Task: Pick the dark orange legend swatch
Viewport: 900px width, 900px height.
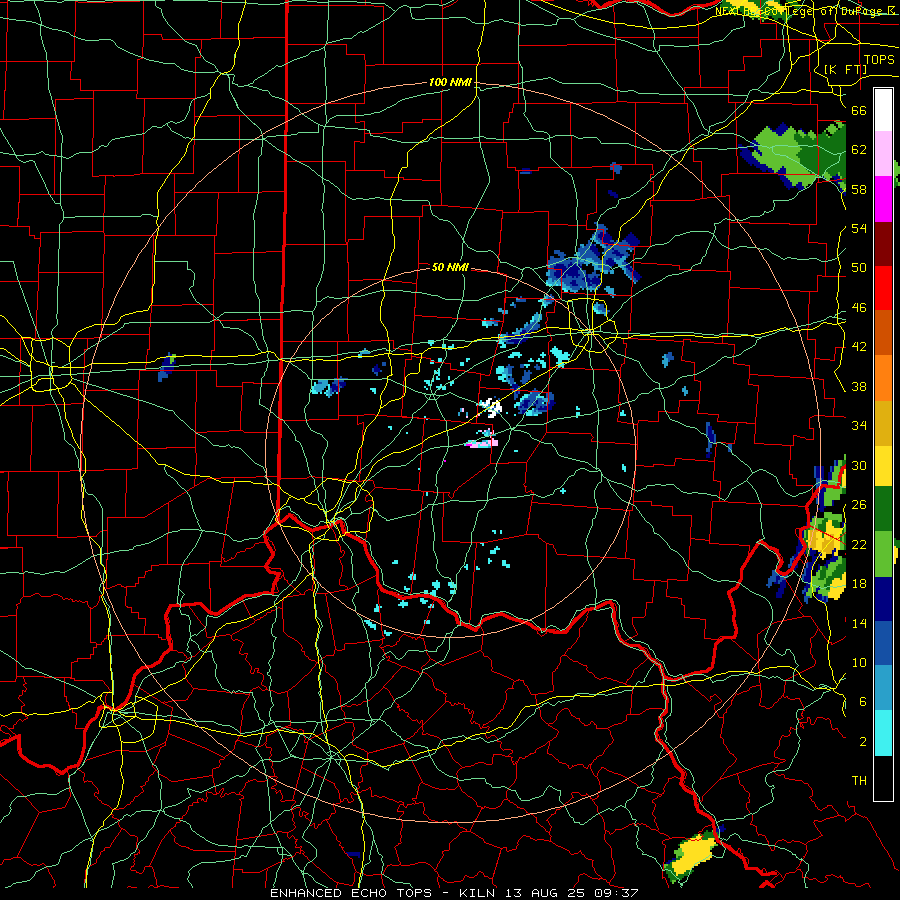Action: pyautogui.click(x=883, y=333)
